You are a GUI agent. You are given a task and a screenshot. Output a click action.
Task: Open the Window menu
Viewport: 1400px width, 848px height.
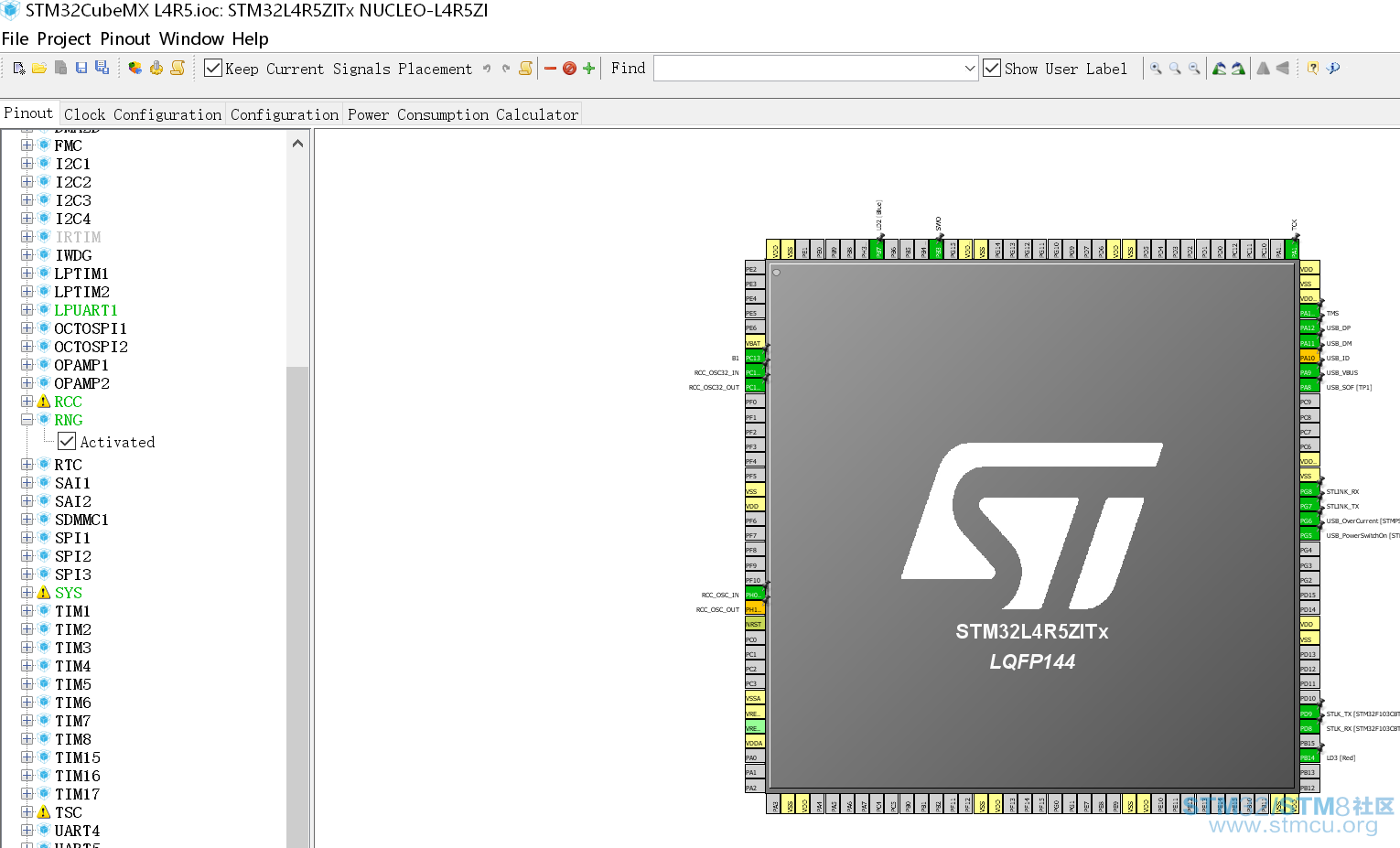191,39
